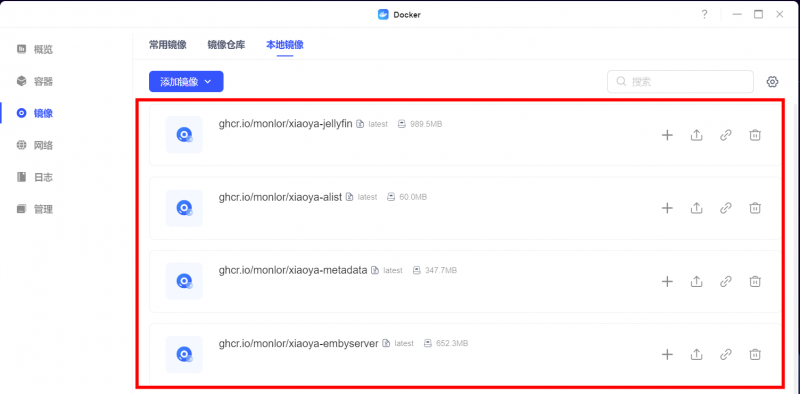The height and width of the screenshot is (394, 800).
Task: Create container from xiaoya-metadata plus icon
Action: [667, 281]
